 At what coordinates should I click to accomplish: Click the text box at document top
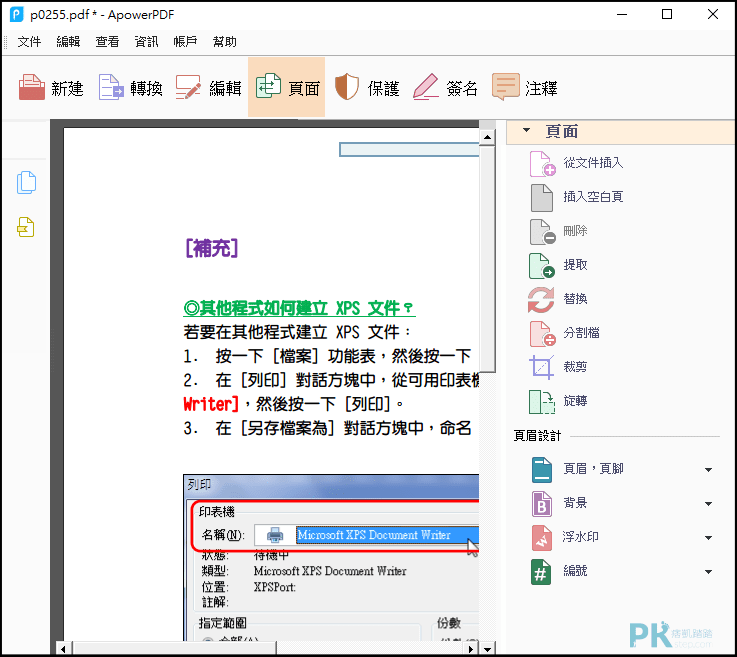tap(409, 150)
